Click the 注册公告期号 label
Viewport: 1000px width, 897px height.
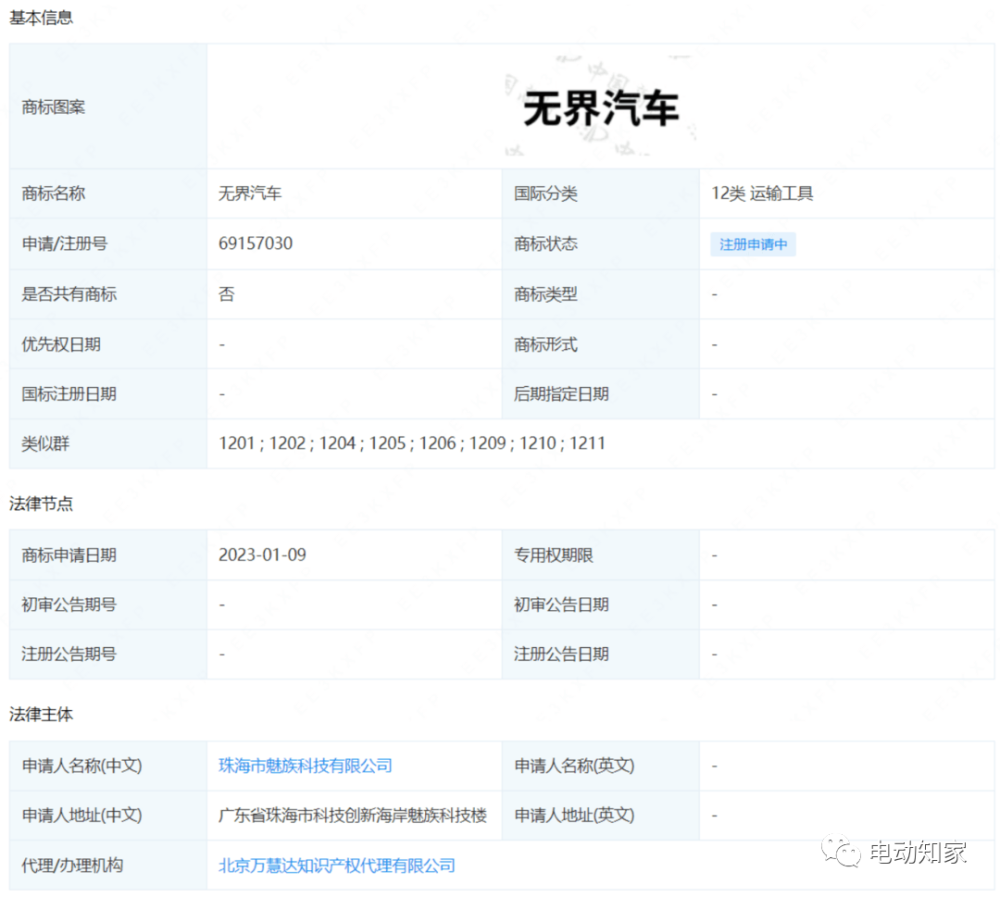click(69, 653)
